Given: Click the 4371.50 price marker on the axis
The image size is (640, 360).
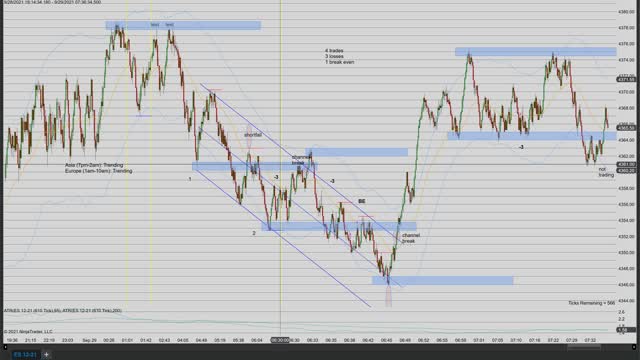Looking at the screenshot, I should tap(627, 80).
